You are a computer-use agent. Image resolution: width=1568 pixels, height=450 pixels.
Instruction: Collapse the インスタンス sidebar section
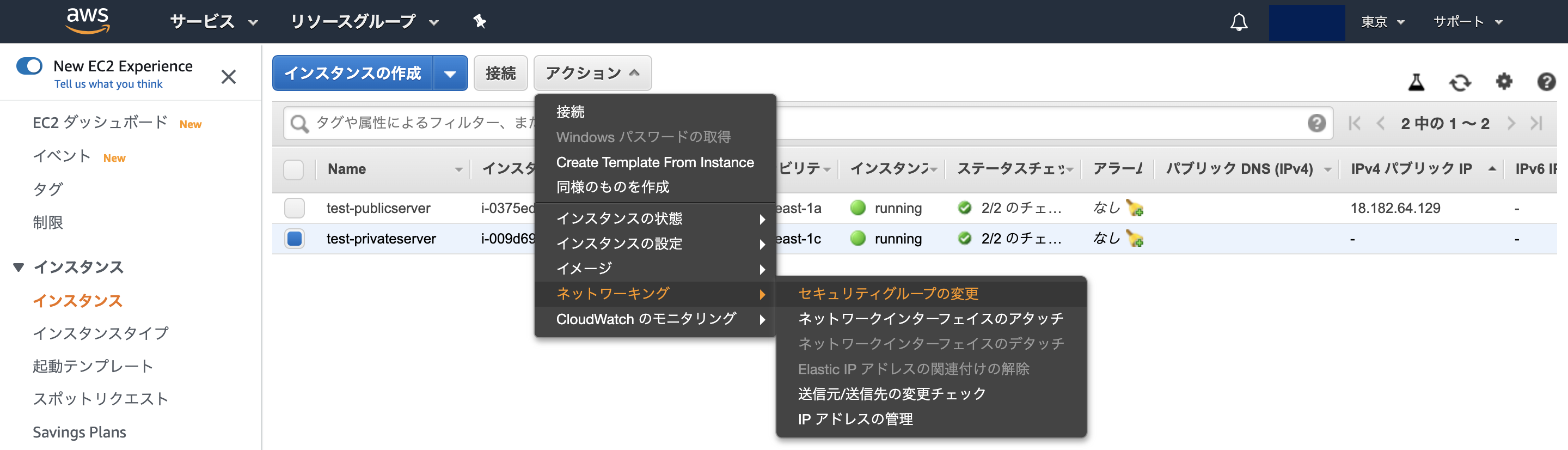click(x=19, y=267)
